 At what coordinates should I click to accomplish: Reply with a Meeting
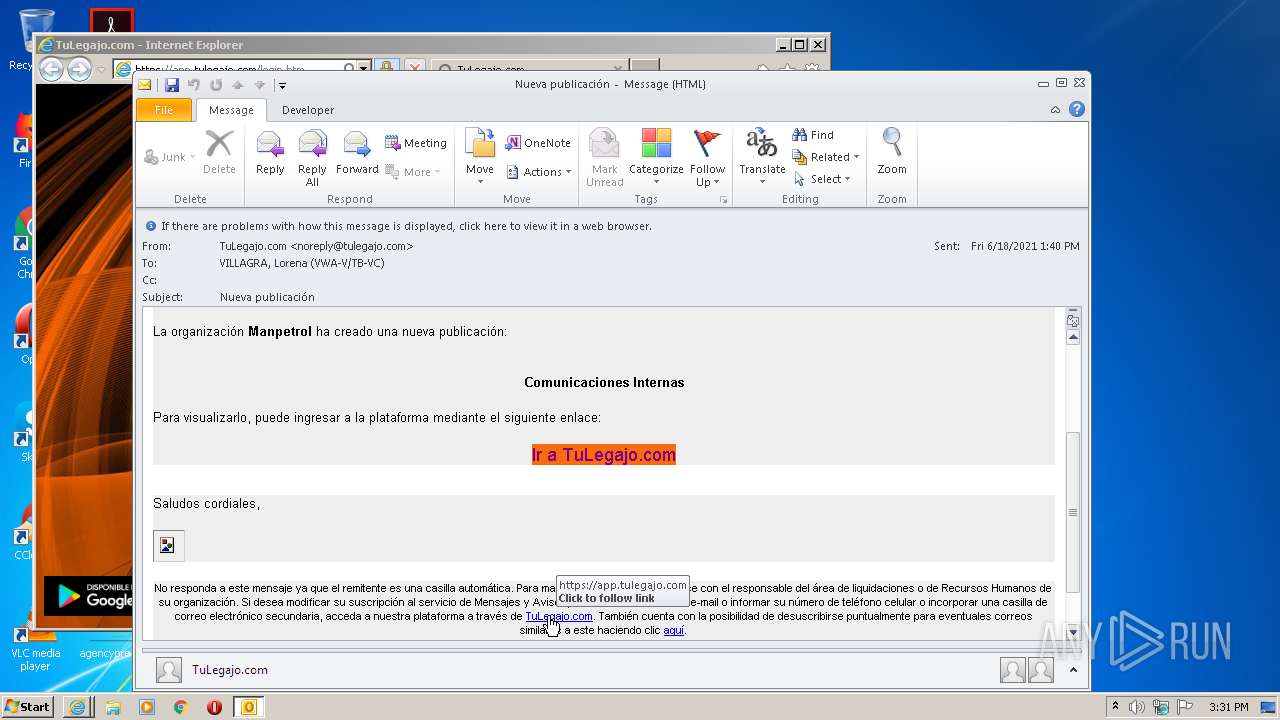point(416,143)
